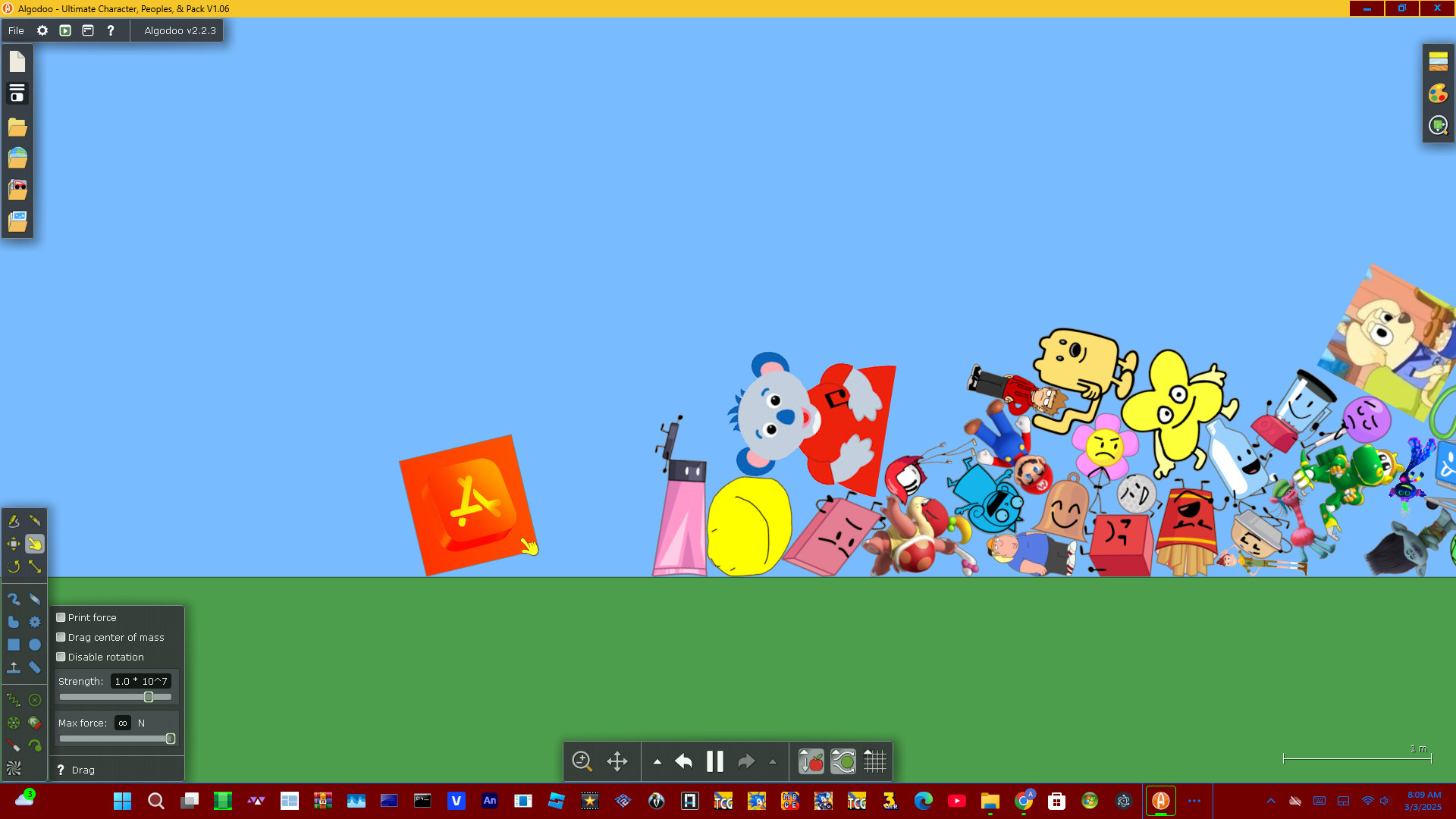Select the Circle shape tool
1456x819 pixels.
(x=35, y=645)
